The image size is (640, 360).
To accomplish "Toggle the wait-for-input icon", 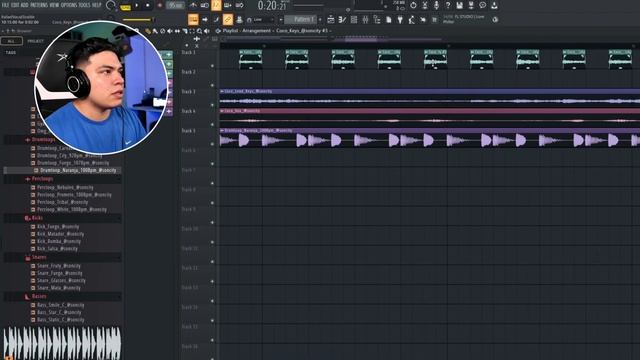I will 205,5.
